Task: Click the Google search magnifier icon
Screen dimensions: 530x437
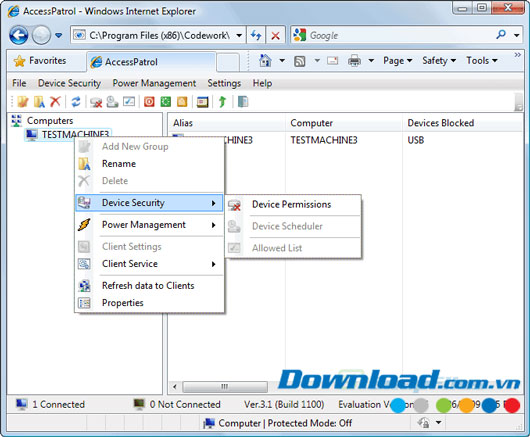Action: pyautogui.click(x=501, y=35)
